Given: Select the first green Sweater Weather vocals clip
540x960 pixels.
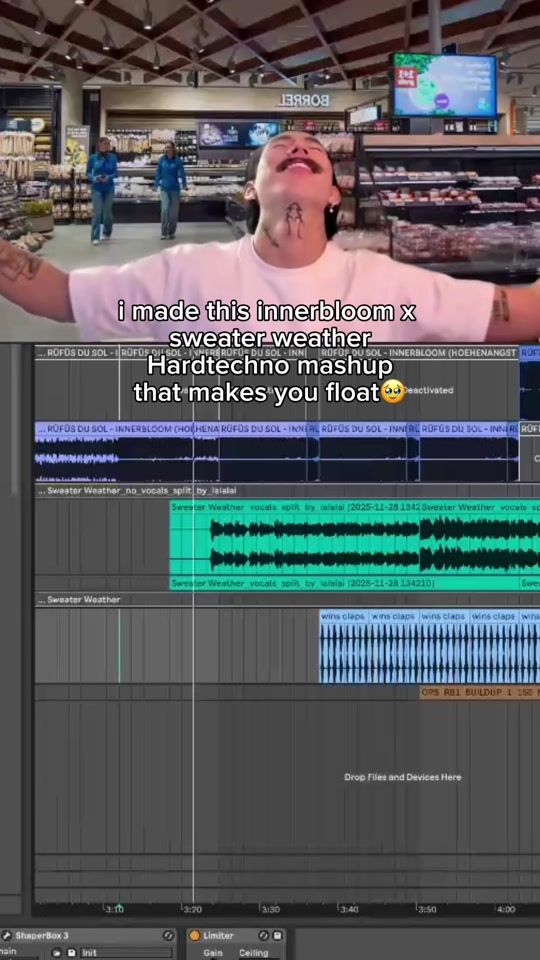Looking at the screenshot, I should 294,539.
